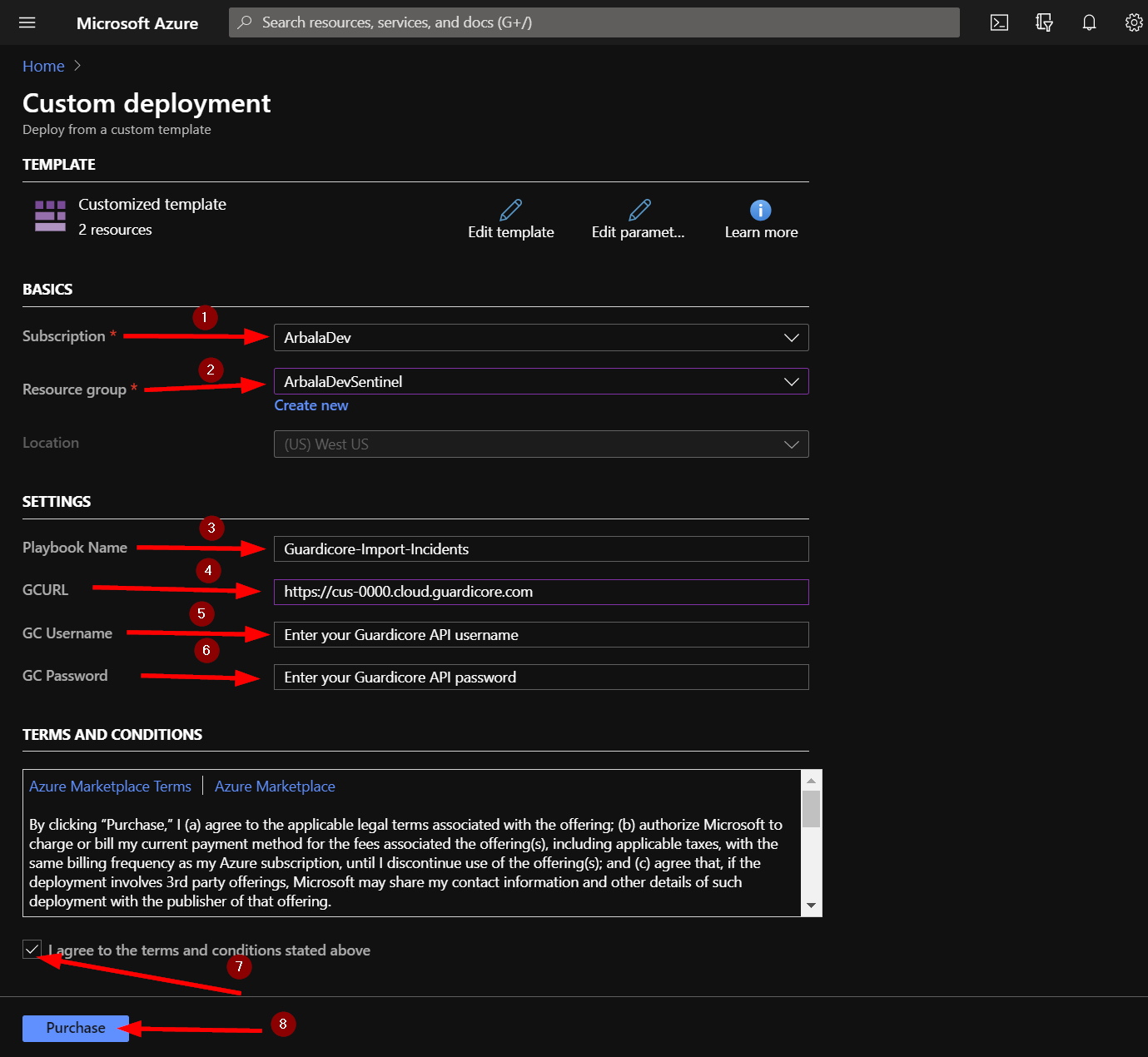Click 'Deploy from a custom template' subtitle
This screenshot has width=1148, height=1057.
(x=117, y=130)
